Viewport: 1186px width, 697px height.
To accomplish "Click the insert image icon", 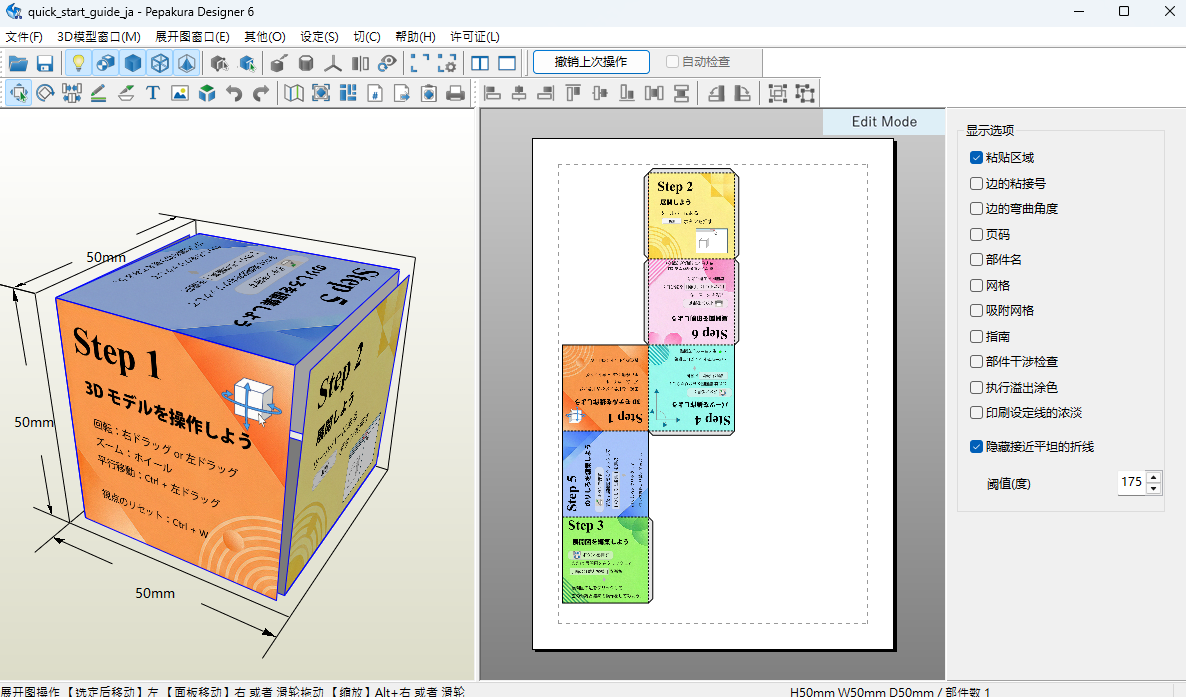I will 180,93.
